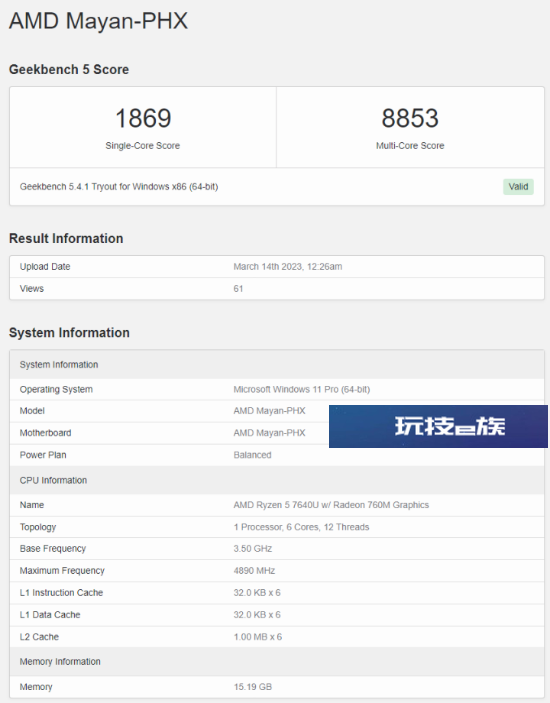
Task: Click the Memory label
Action: 36,687
